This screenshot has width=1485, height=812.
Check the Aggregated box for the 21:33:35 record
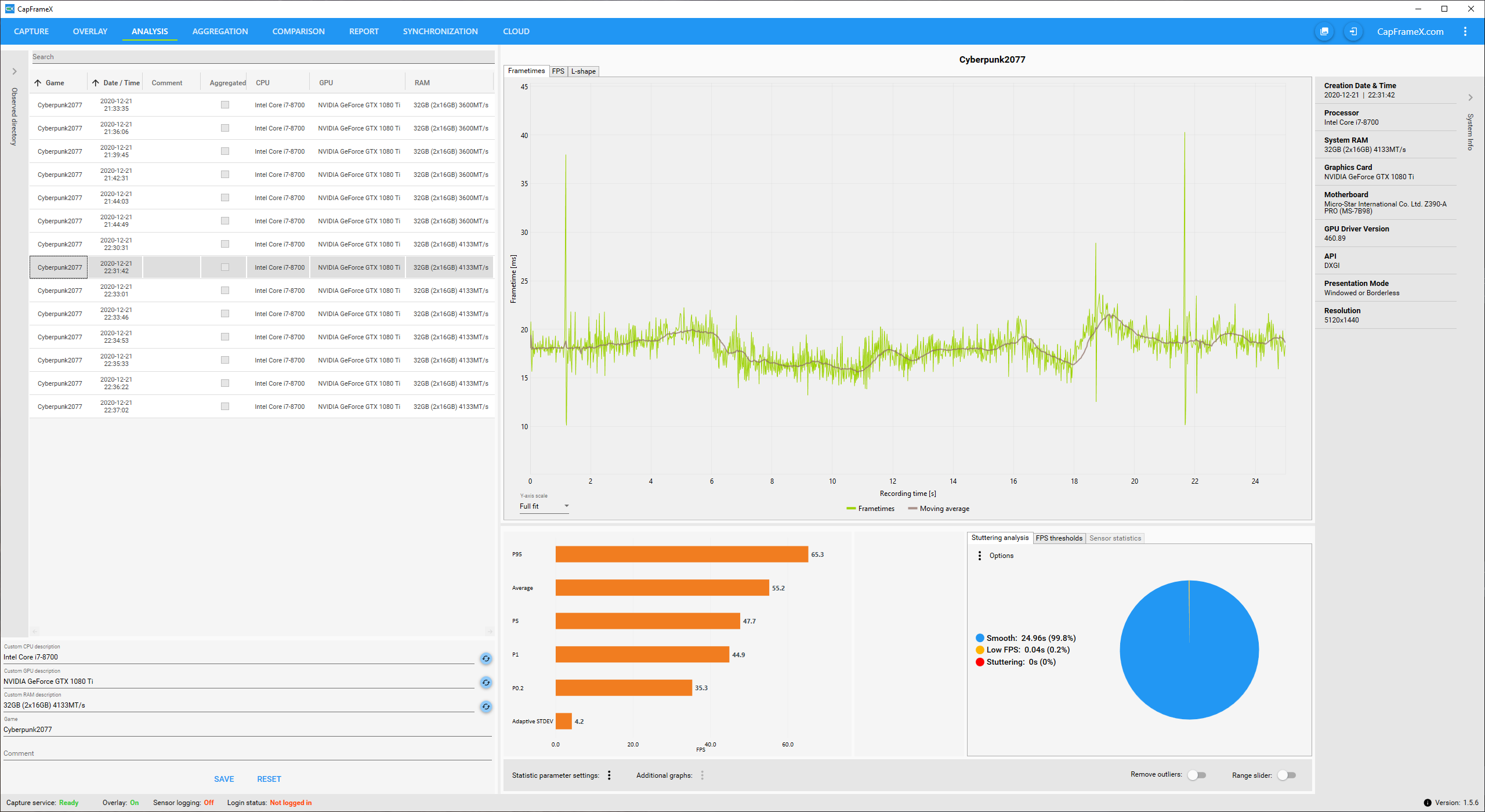click(225, 105)
